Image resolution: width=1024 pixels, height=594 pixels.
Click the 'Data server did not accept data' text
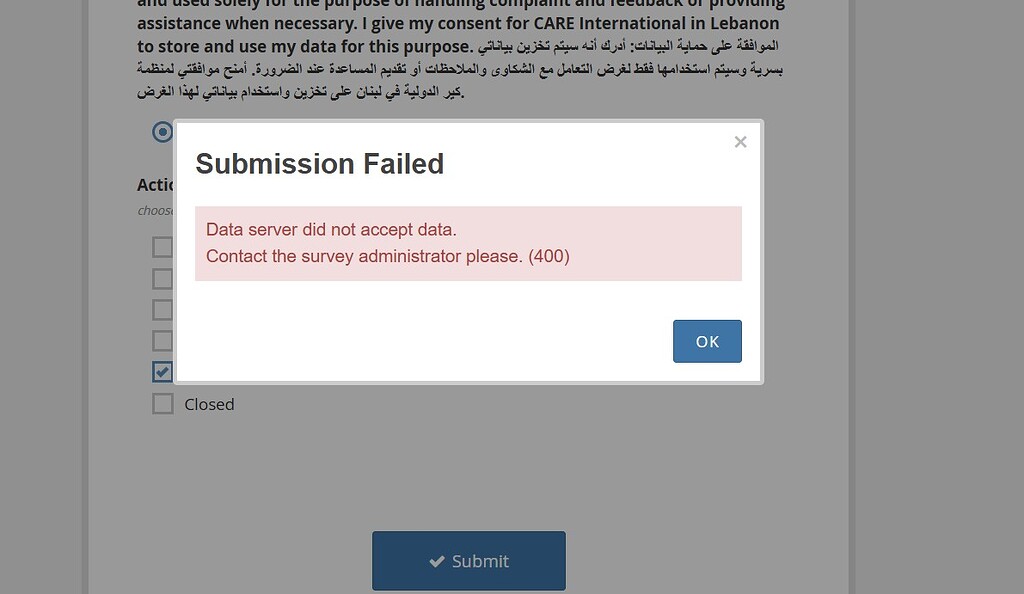(331, 229)
